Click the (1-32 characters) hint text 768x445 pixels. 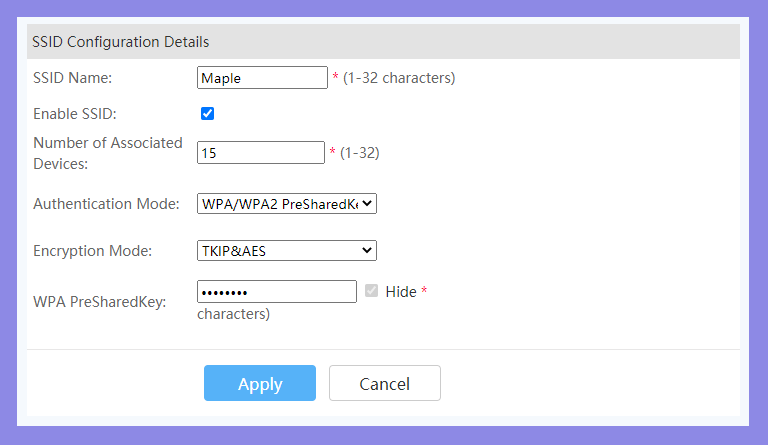[399, 78]
